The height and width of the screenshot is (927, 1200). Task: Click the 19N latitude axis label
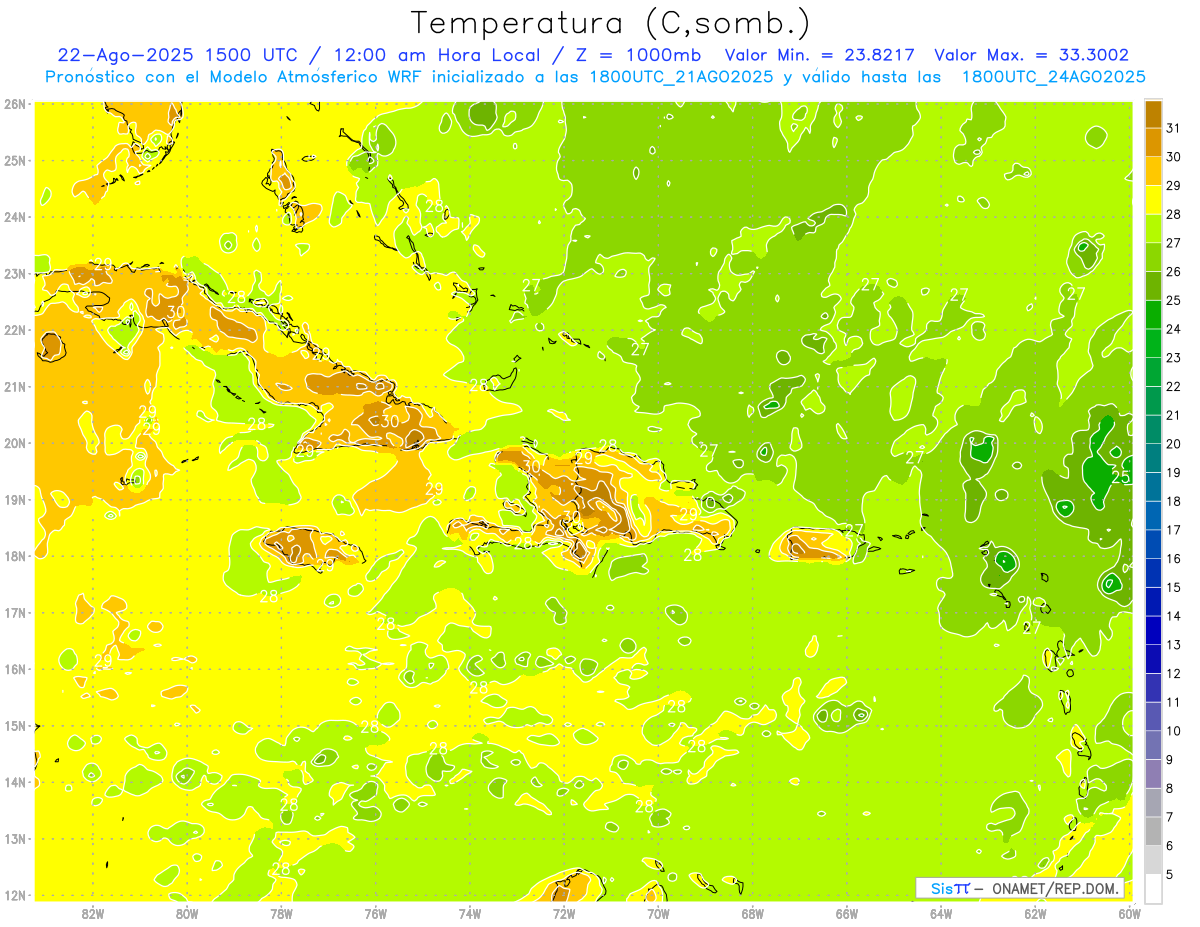[x=15, y=499]
